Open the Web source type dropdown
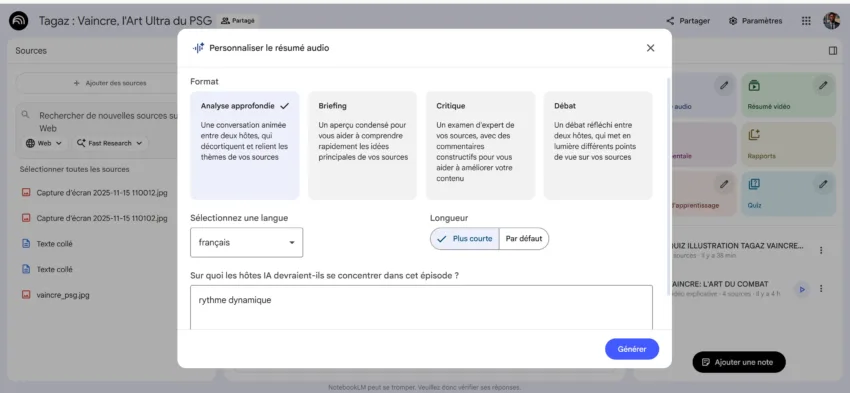Viewport: 850px width, 393px height. click(x=44, y=143)
